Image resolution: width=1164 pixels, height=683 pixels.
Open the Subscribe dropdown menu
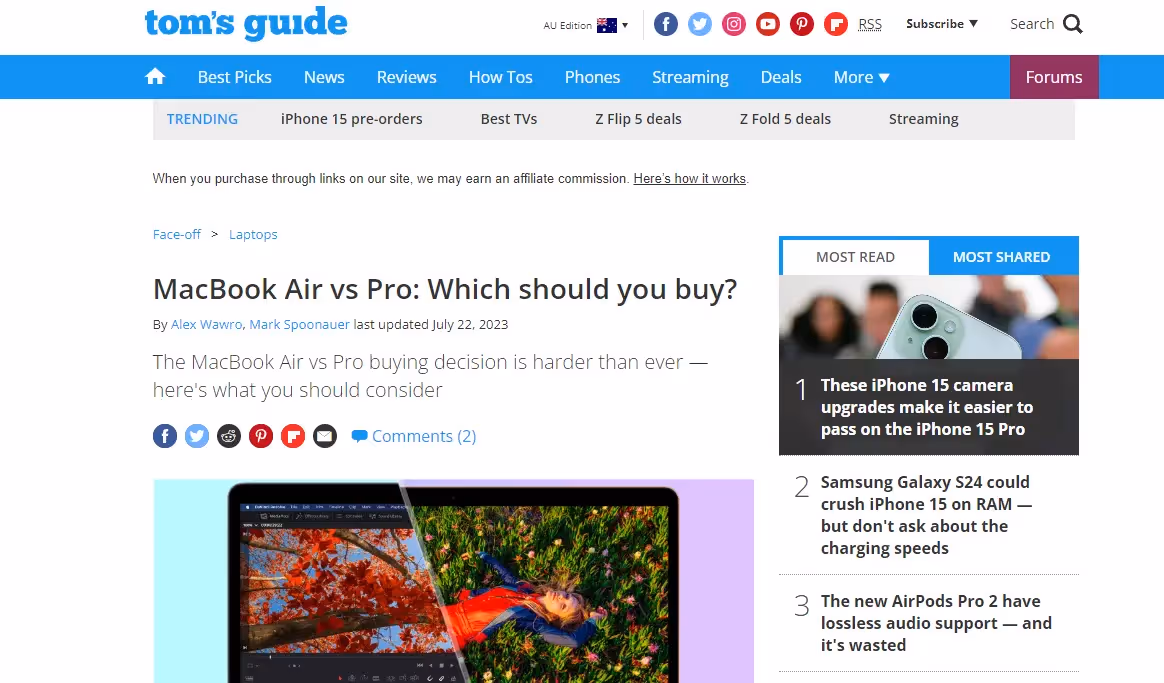(941, 24)
